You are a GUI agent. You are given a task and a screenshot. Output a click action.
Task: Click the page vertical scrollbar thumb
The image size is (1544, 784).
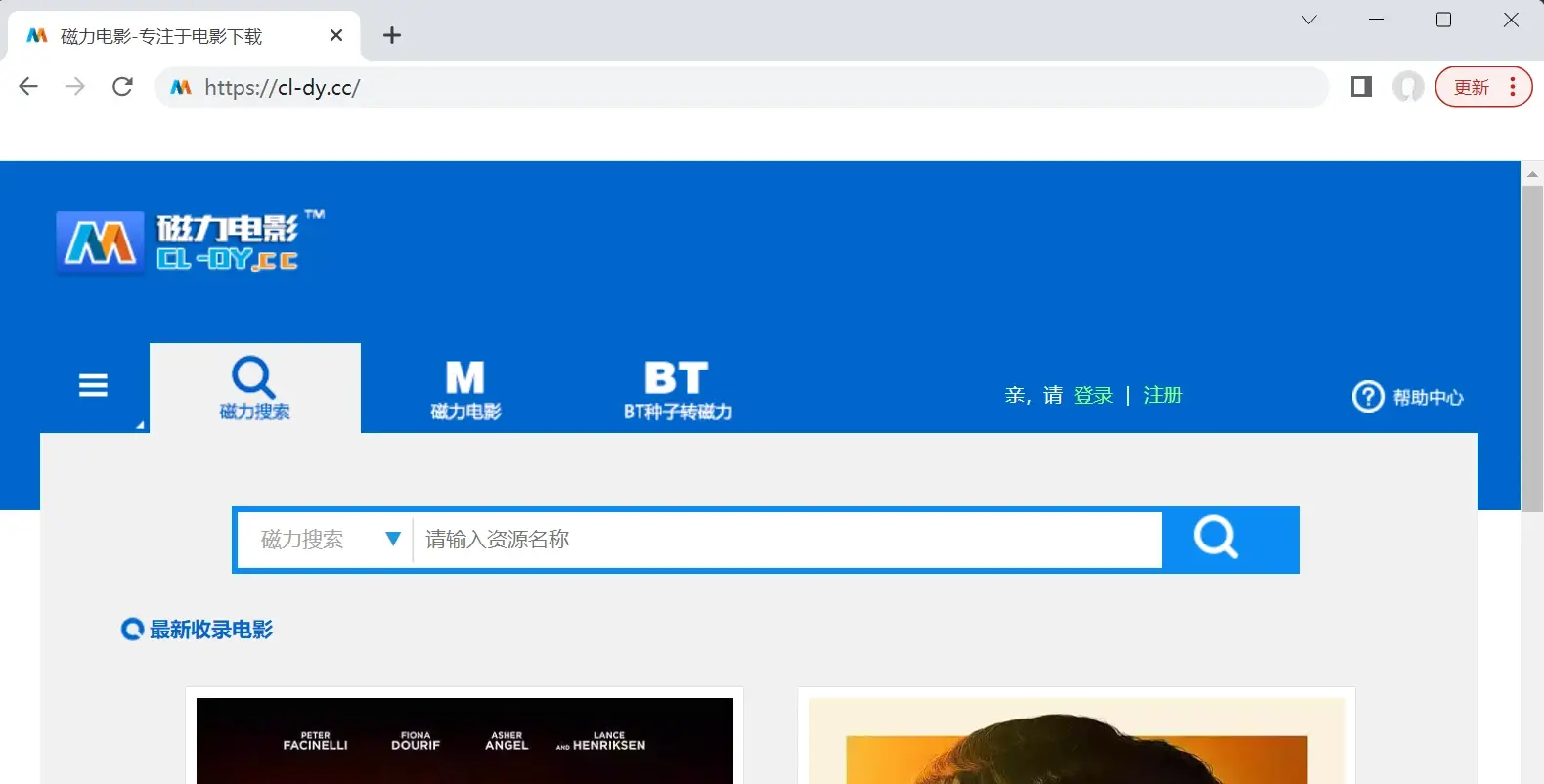[x=1532, y=348]
